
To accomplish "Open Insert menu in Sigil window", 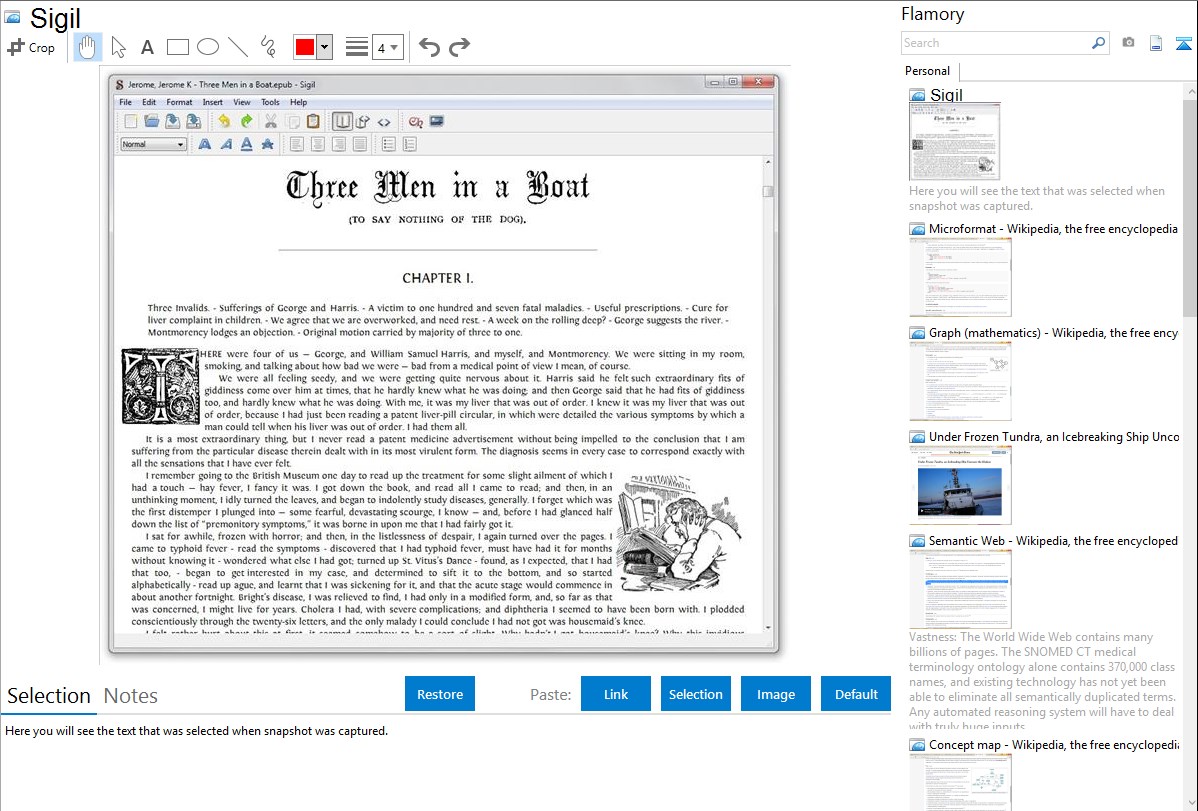I will click(212, 102).
